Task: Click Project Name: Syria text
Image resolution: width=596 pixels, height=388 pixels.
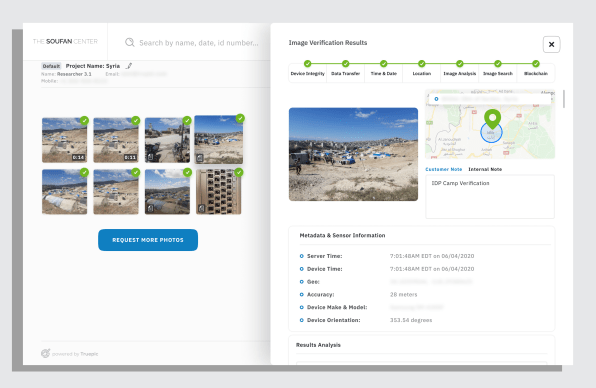Action: click(93, 66)
